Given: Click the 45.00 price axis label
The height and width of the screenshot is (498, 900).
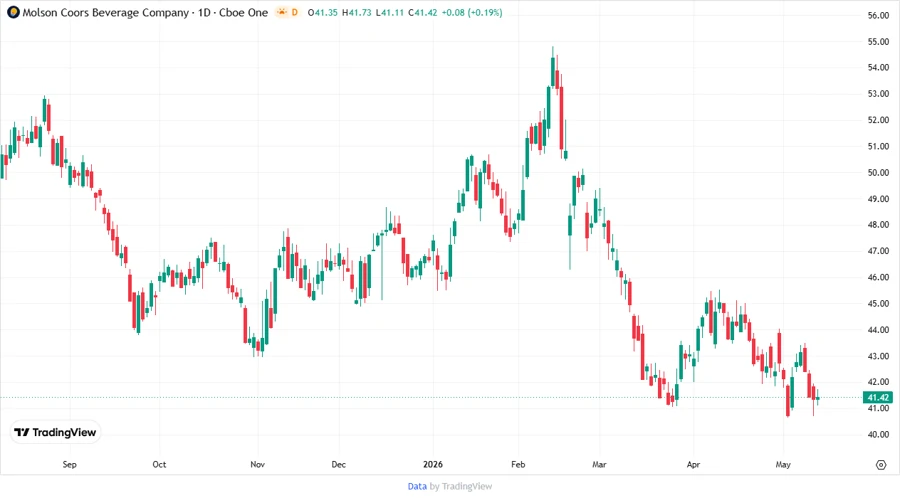Looking at the screenshot, I should point(878,304).
